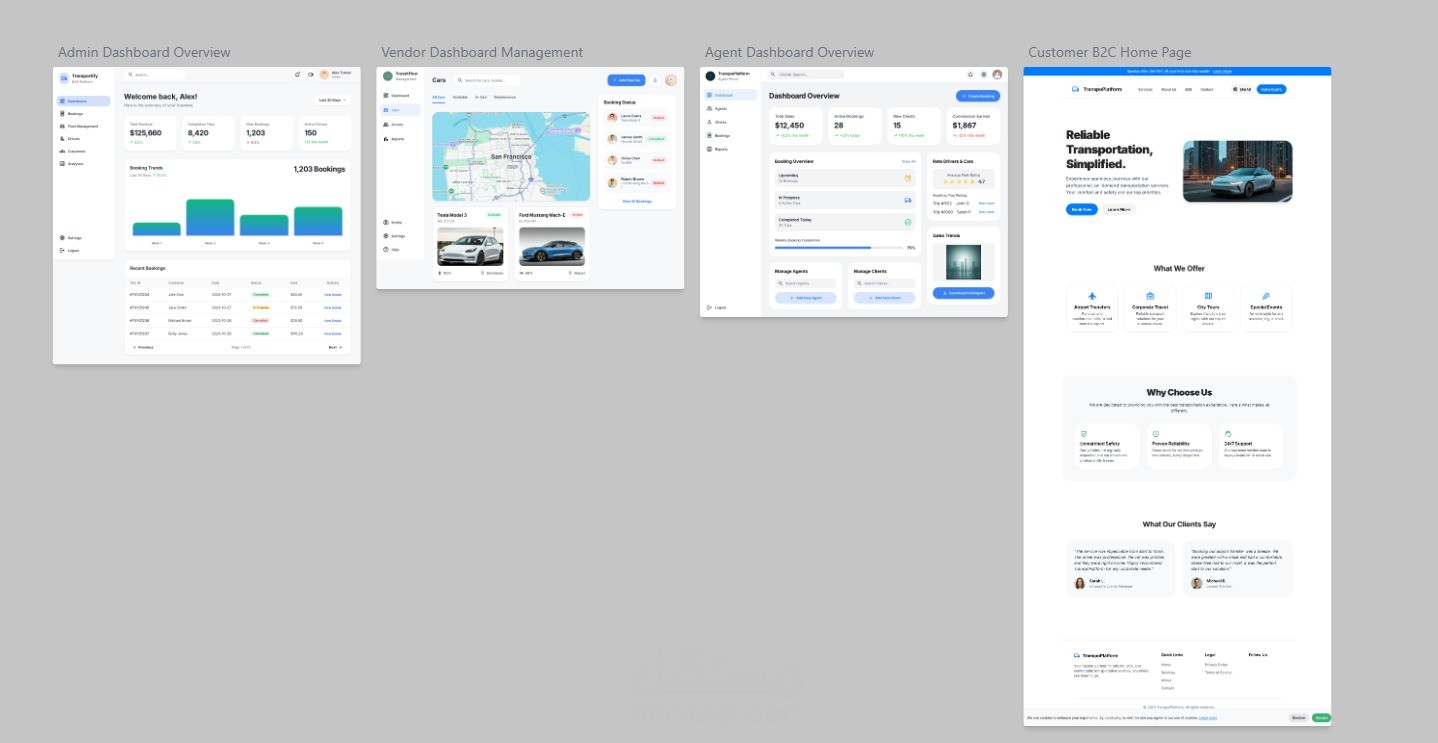This screenshot has width=1438, height=743.
Task: Select Dashboard icon in Vendor sidebar
Action: pos(385,95)
